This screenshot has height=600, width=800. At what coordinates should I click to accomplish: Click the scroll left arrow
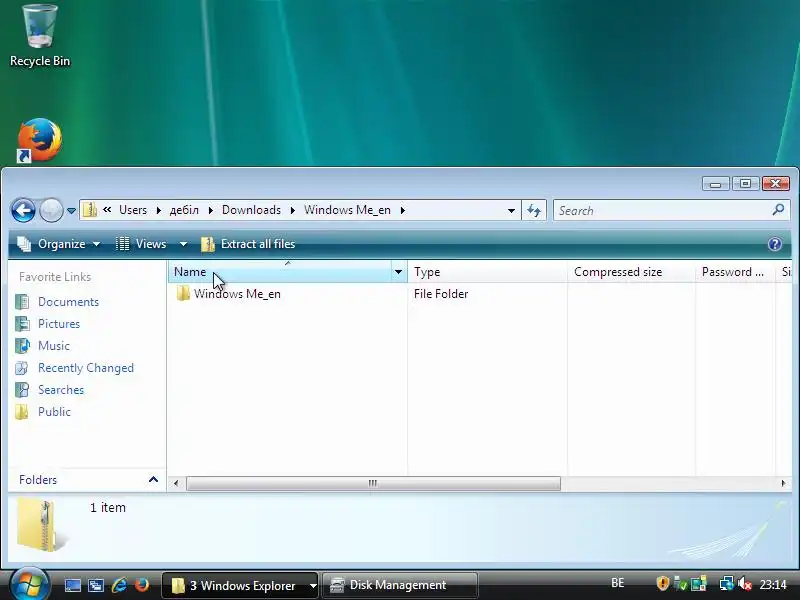tap(176, 483)
